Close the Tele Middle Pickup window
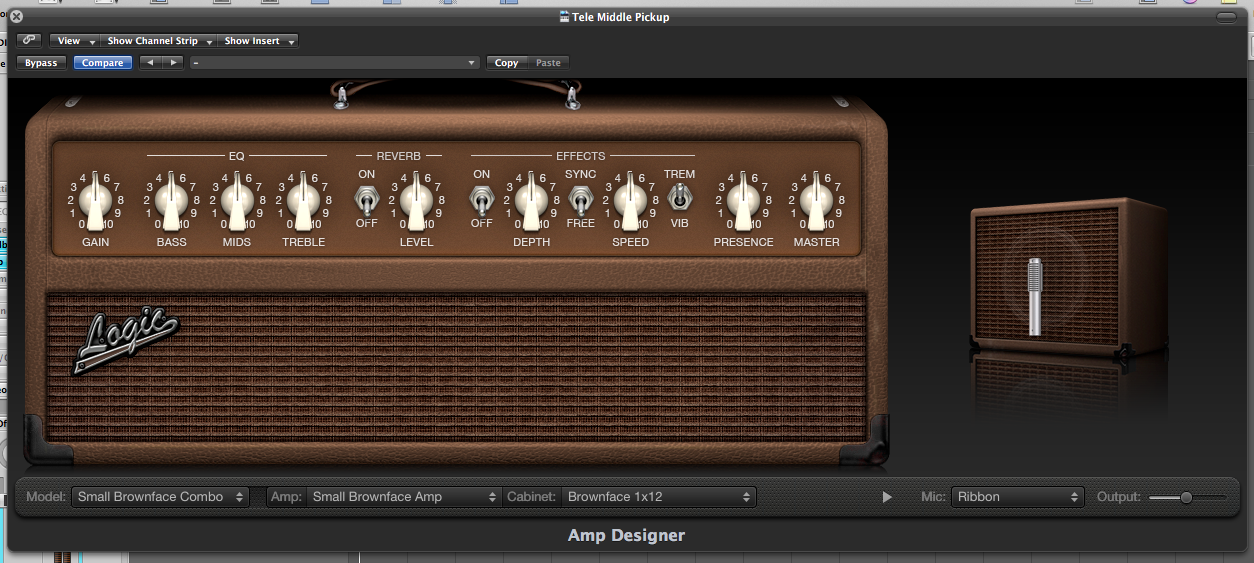Screen dimensions: 1254x563 pyautogui.click(x=16, y=16)
